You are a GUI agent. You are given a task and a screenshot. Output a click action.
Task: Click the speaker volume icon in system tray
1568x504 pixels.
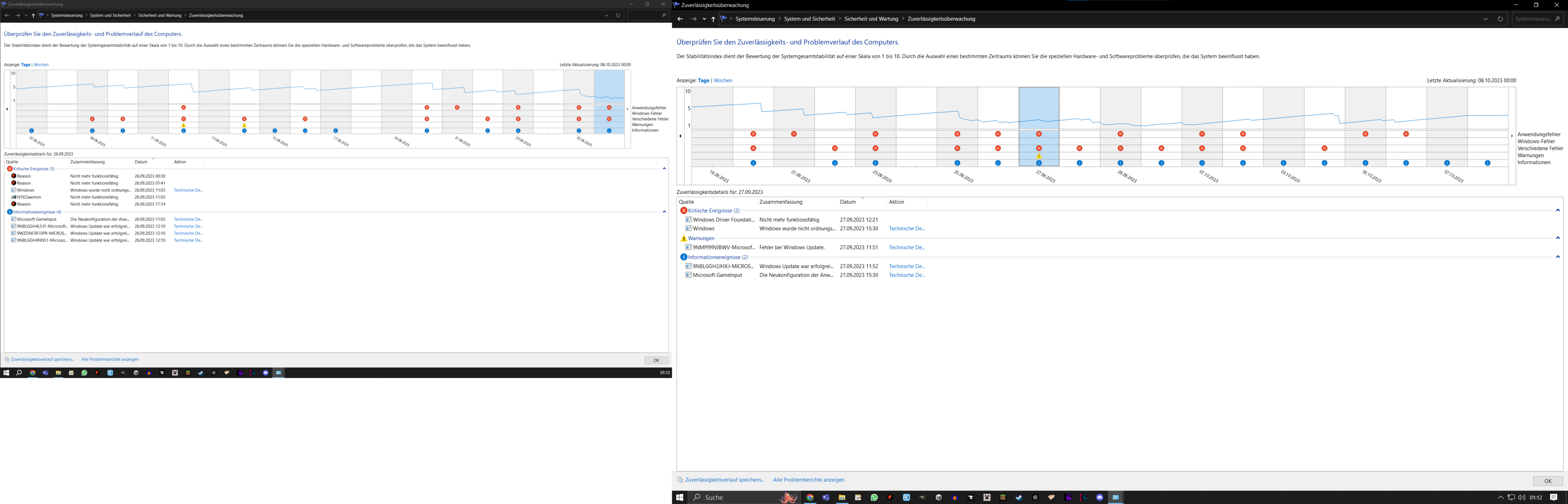[1522, 497]
